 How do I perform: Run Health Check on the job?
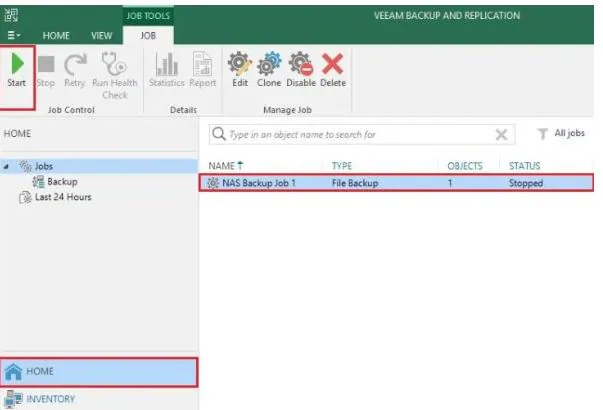coord(115,76)
